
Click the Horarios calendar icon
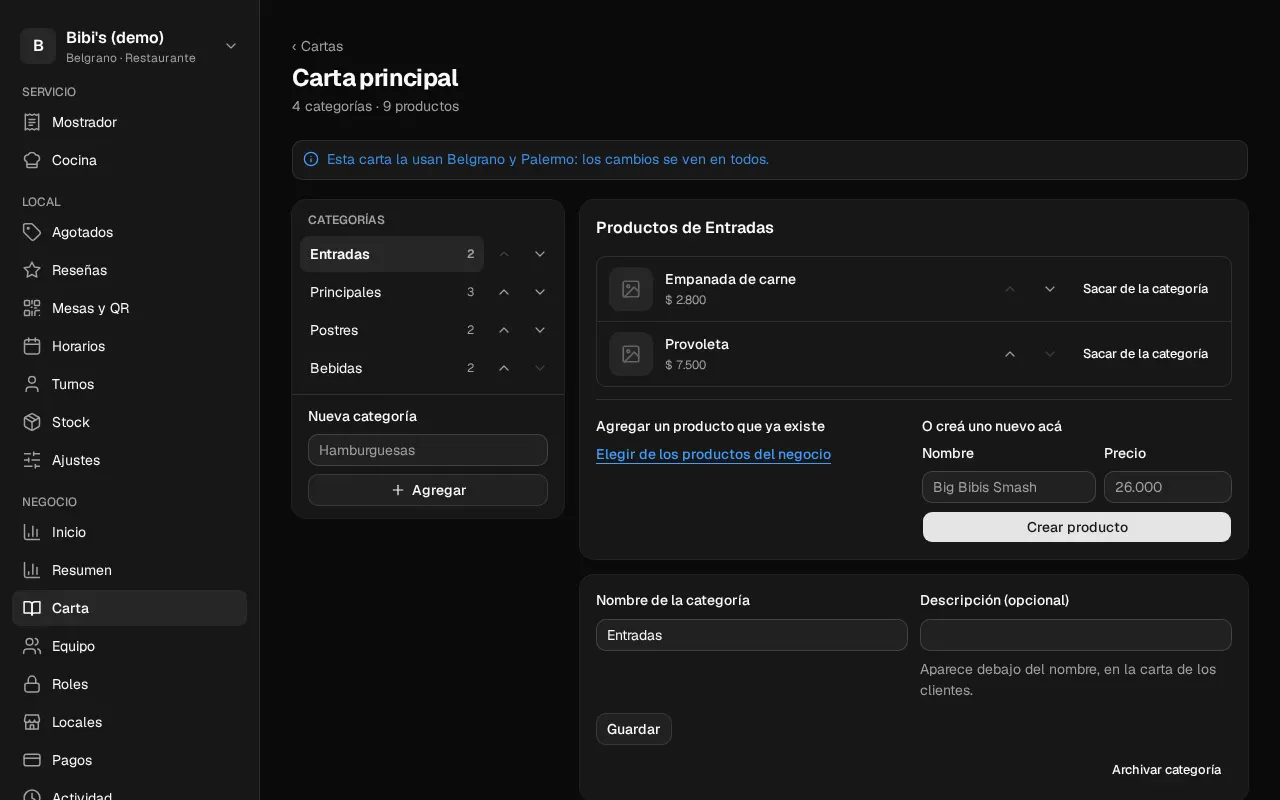(x=32, y=346)
